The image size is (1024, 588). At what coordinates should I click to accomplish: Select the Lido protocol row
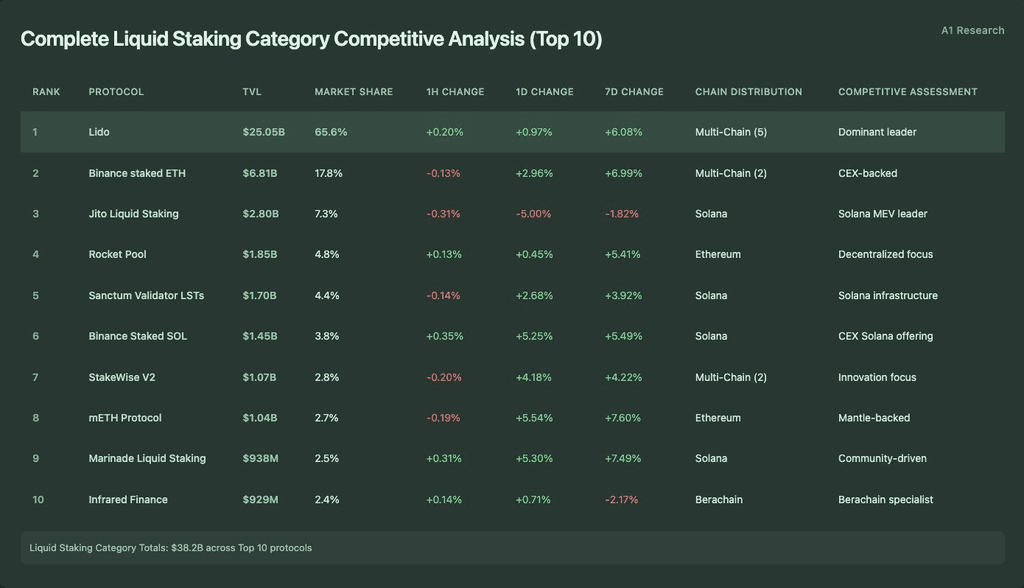(513, 132)
